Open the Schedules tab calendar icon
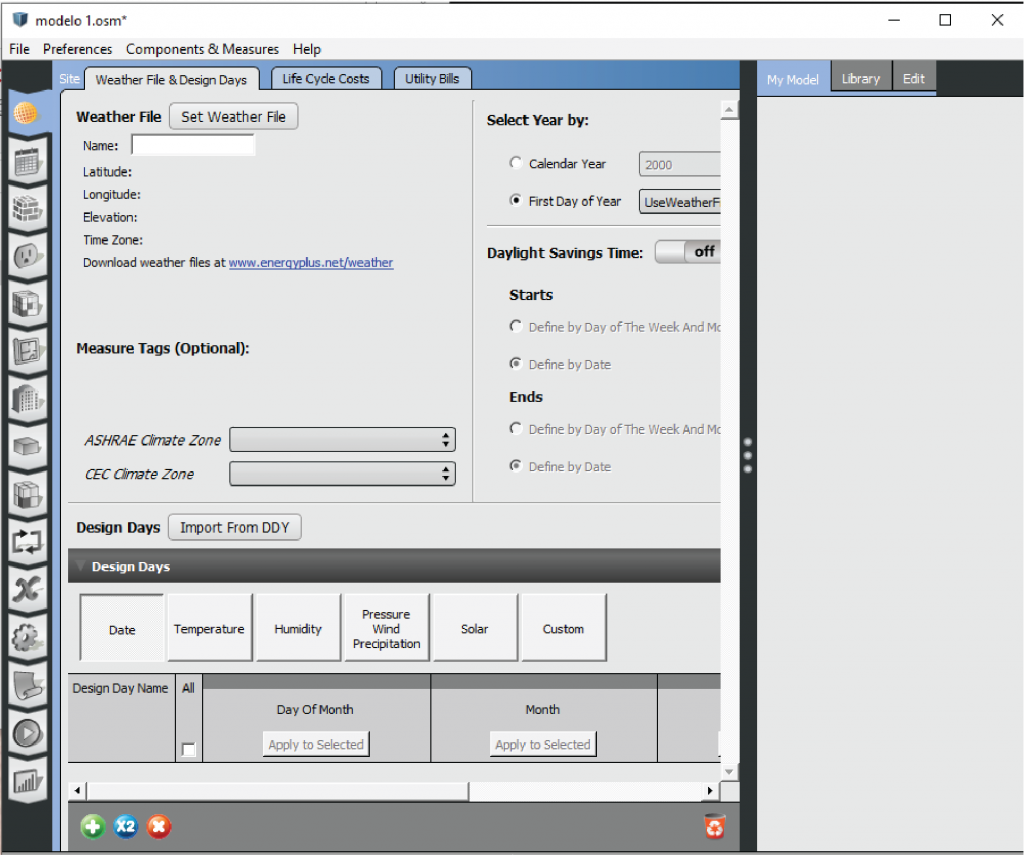This screenshot has height=855, width=1024. 27,161
